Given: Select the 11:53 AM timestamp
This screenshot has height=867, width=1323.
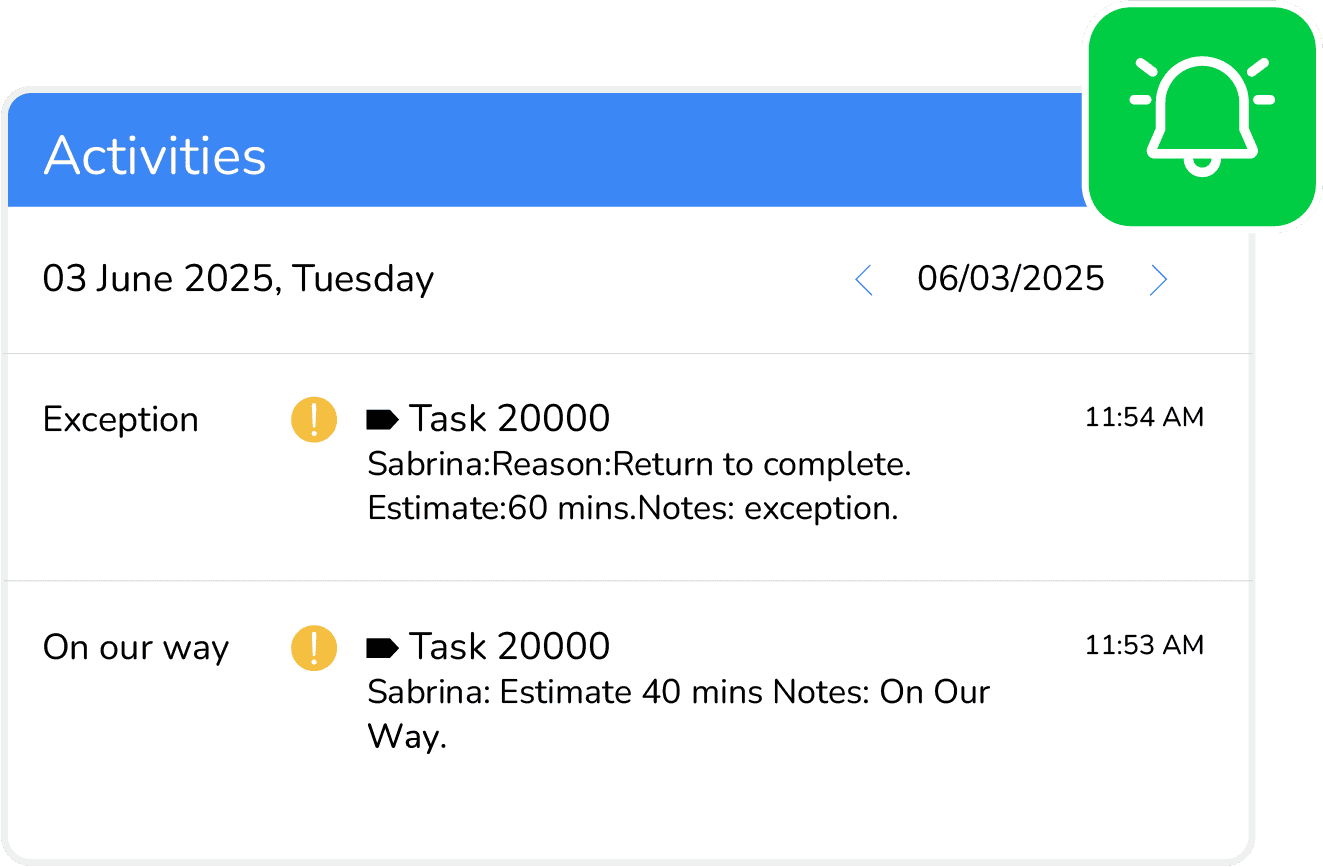Looking at the screenshot, I should tap(1144, 645).
